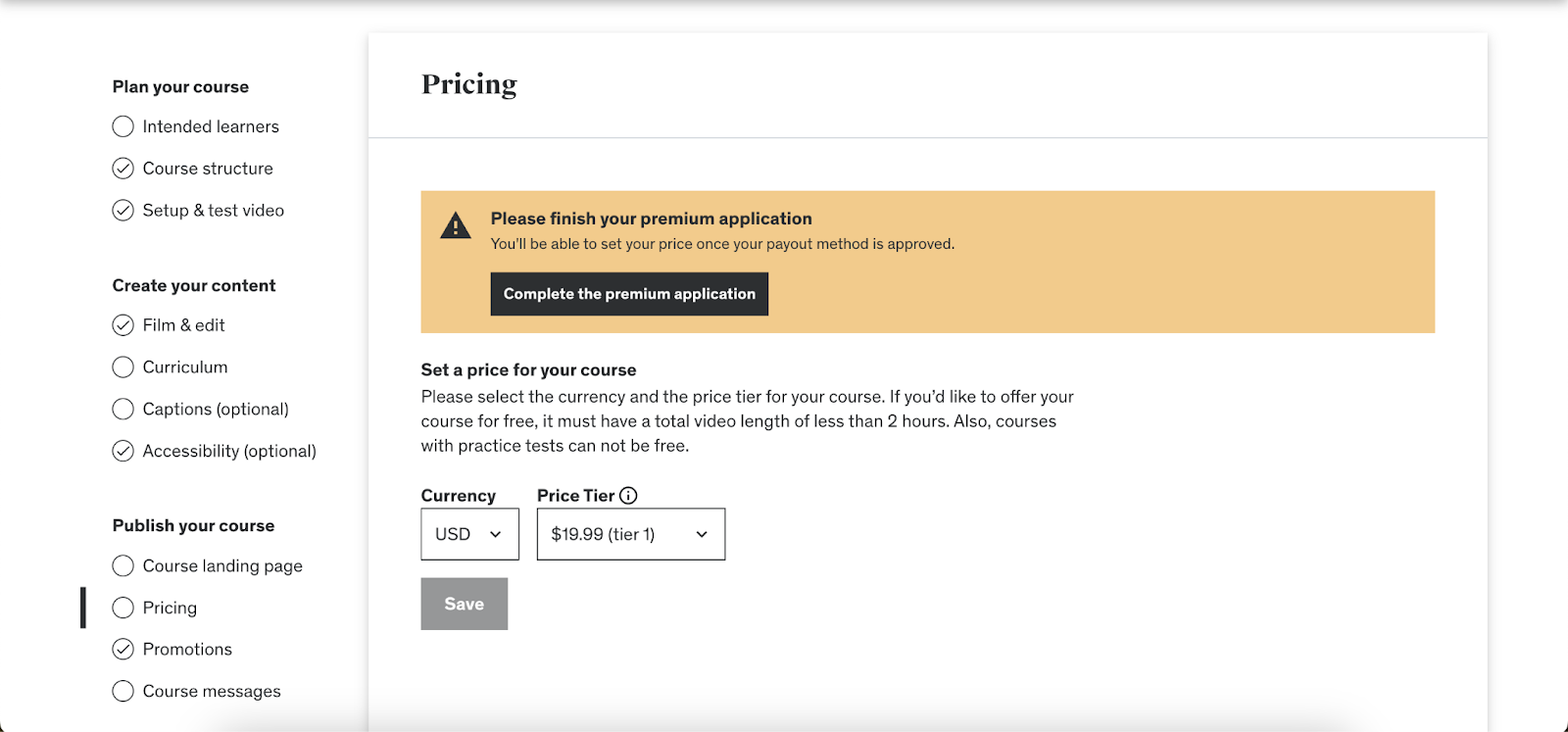
Task: Click the checkmark beside Setup & test video
Action: (122, 210)
